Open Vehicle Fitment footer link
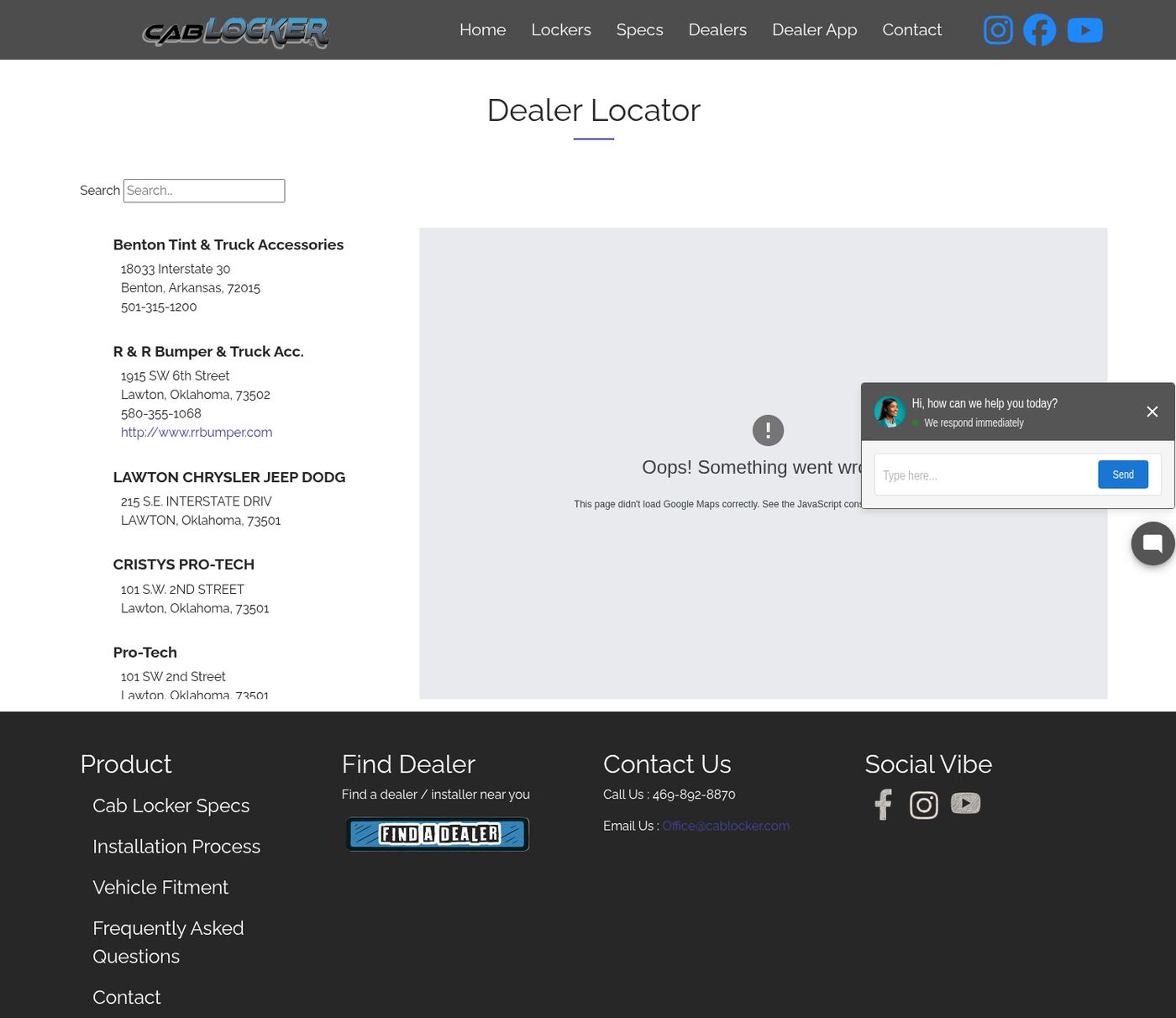The height and width of the screenshot is (1018, 1176). [x=160, y=887]
